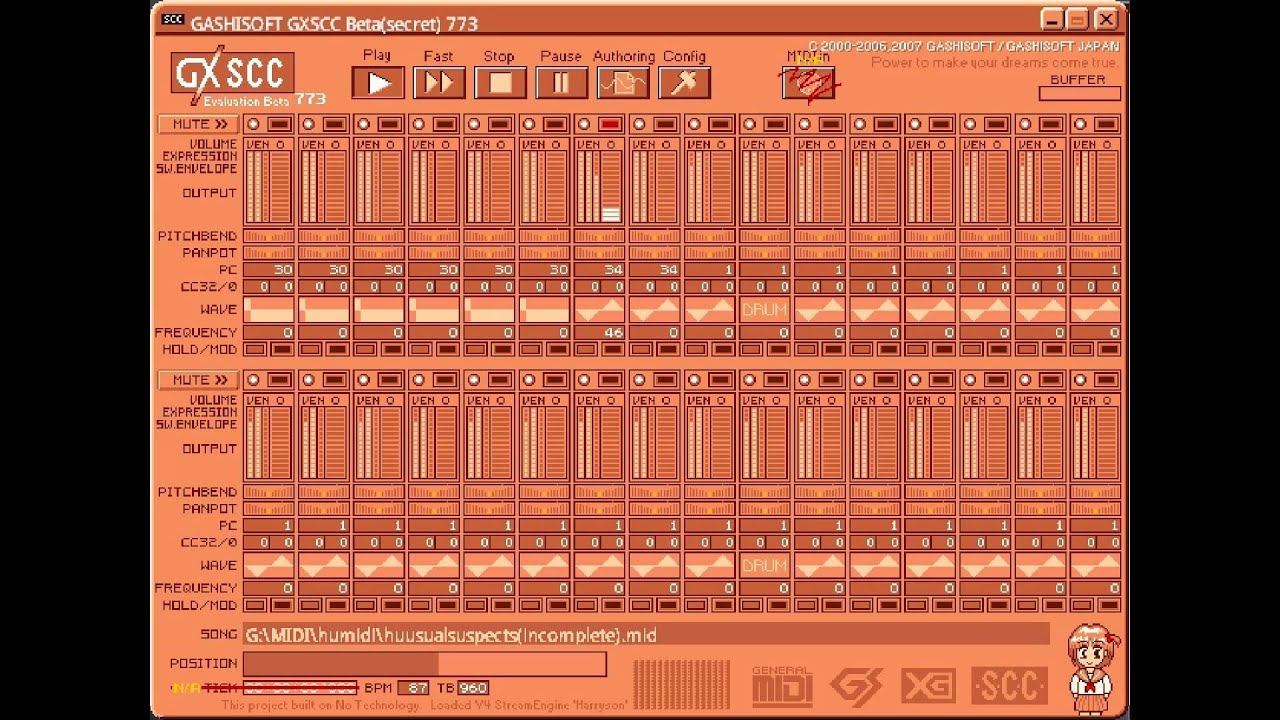
Task: Toggle upper bank channel 1 round button
Action: [253, 124]
